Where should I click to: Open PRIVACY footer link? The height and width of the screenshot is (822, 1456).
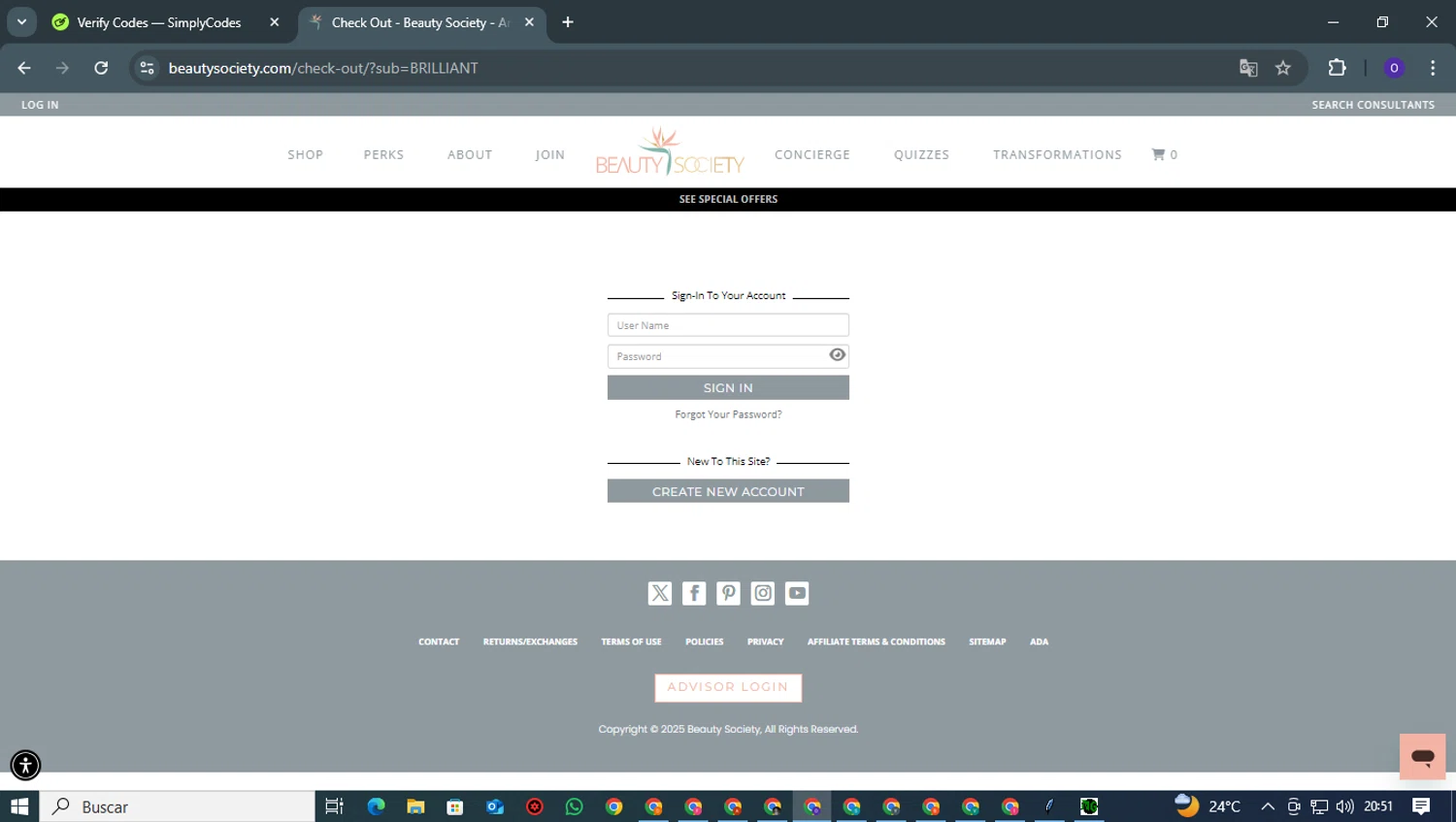coord(765,641)
